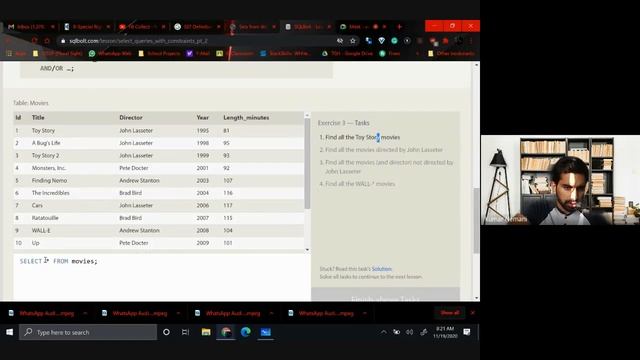Click the 'Up' title cell

pos(36,243)
